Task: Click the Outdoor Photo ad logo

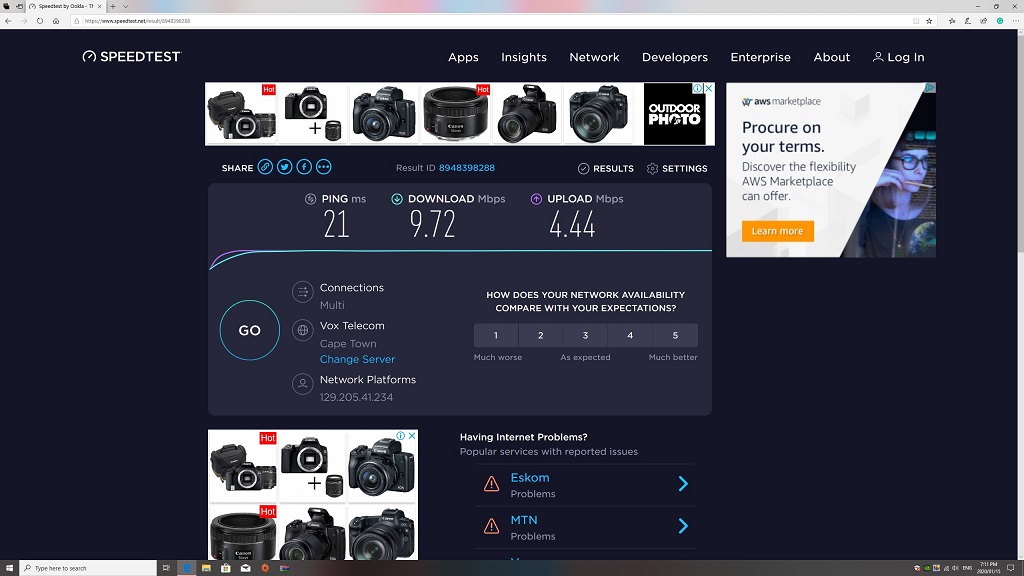Action: 675,114
